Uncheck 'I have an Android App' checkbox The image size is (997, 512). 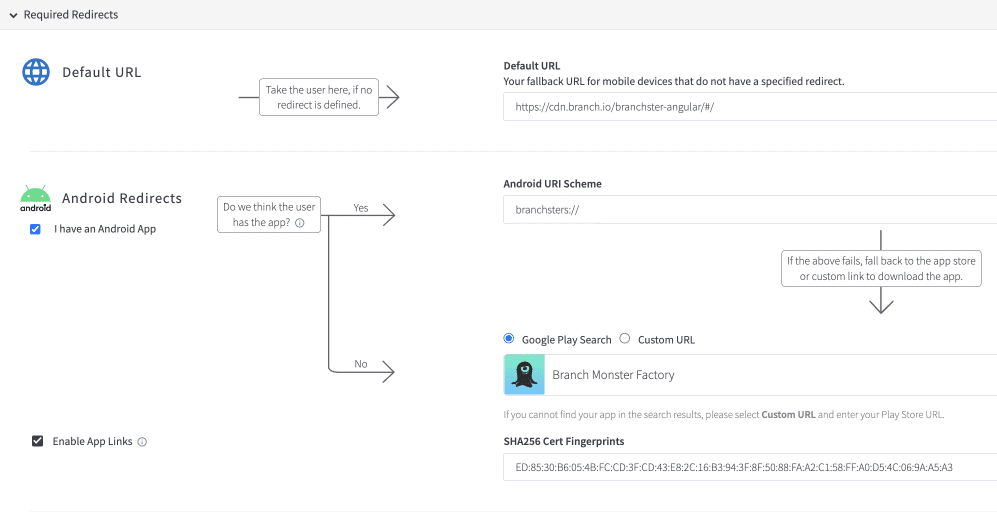36,229
